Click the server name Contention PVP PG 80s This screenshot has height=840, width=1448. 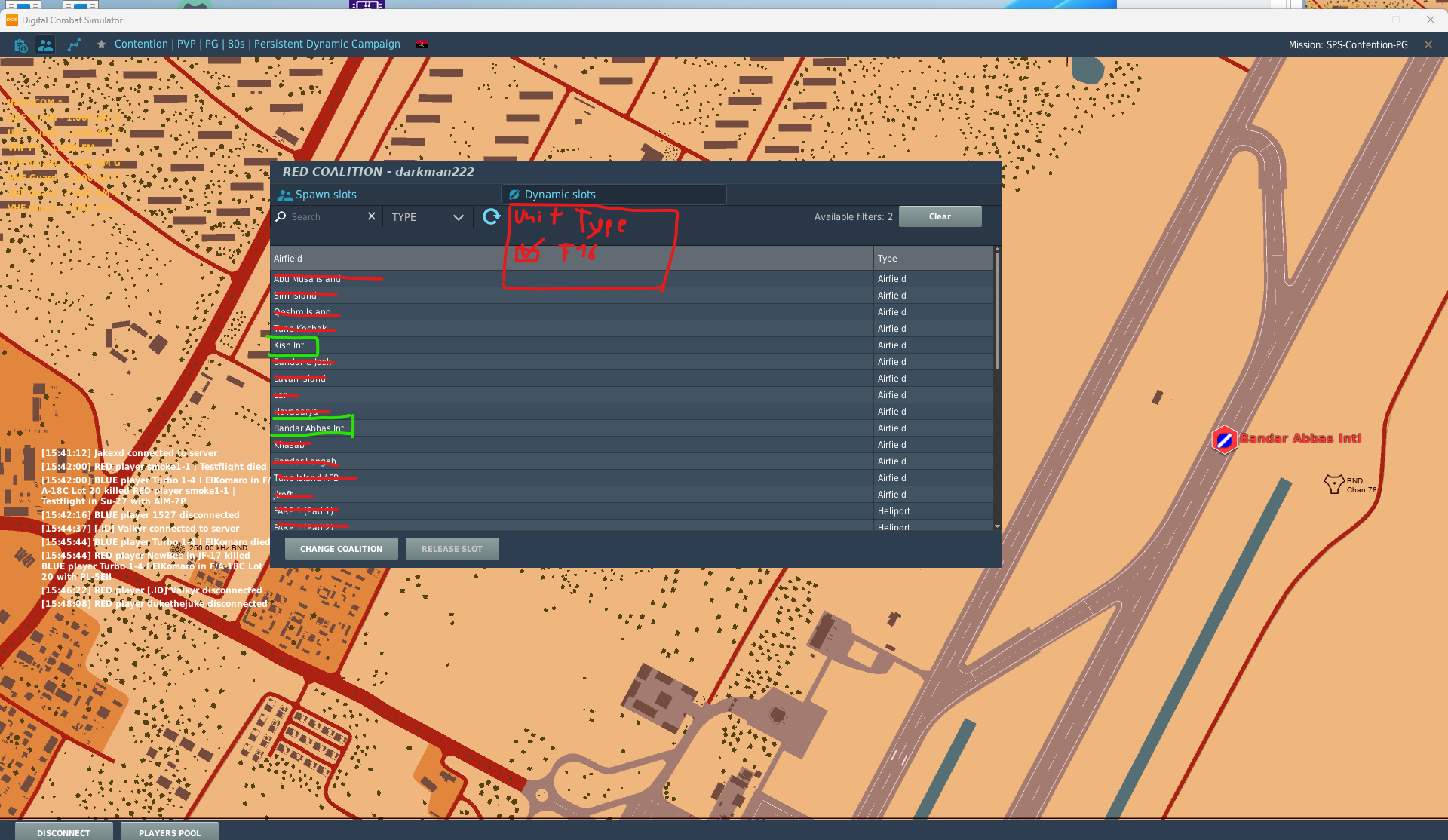point(257,44)
